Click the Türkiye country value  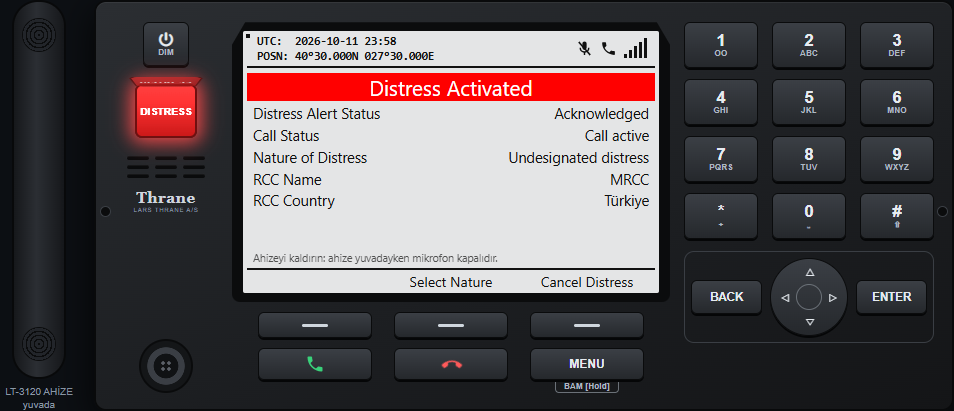point(627,201)
